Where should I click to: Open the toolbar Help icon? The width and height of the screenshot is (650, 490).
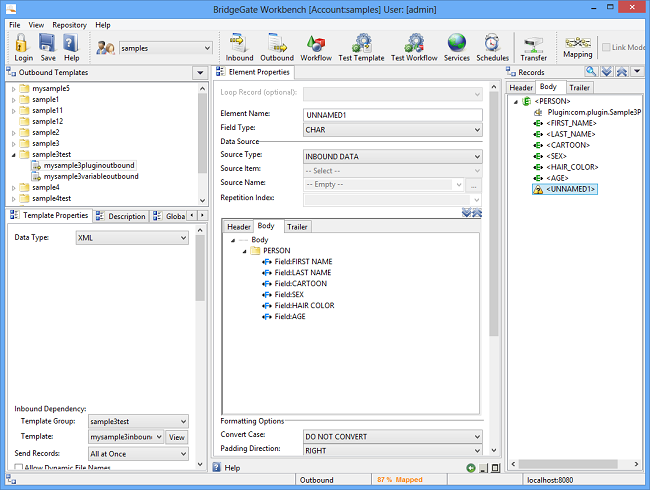coord(71,47)
